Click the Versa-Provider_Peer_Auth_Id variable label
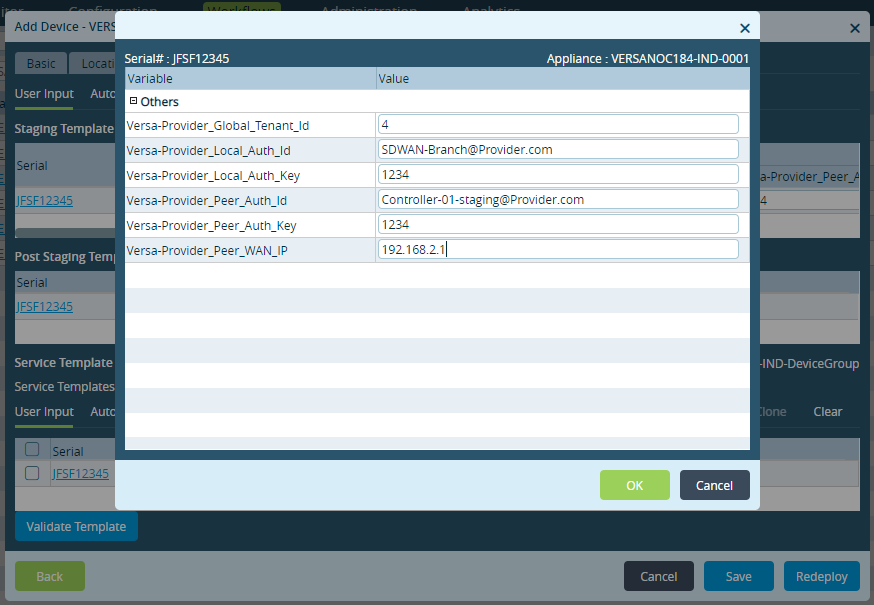 coord(206,200)
